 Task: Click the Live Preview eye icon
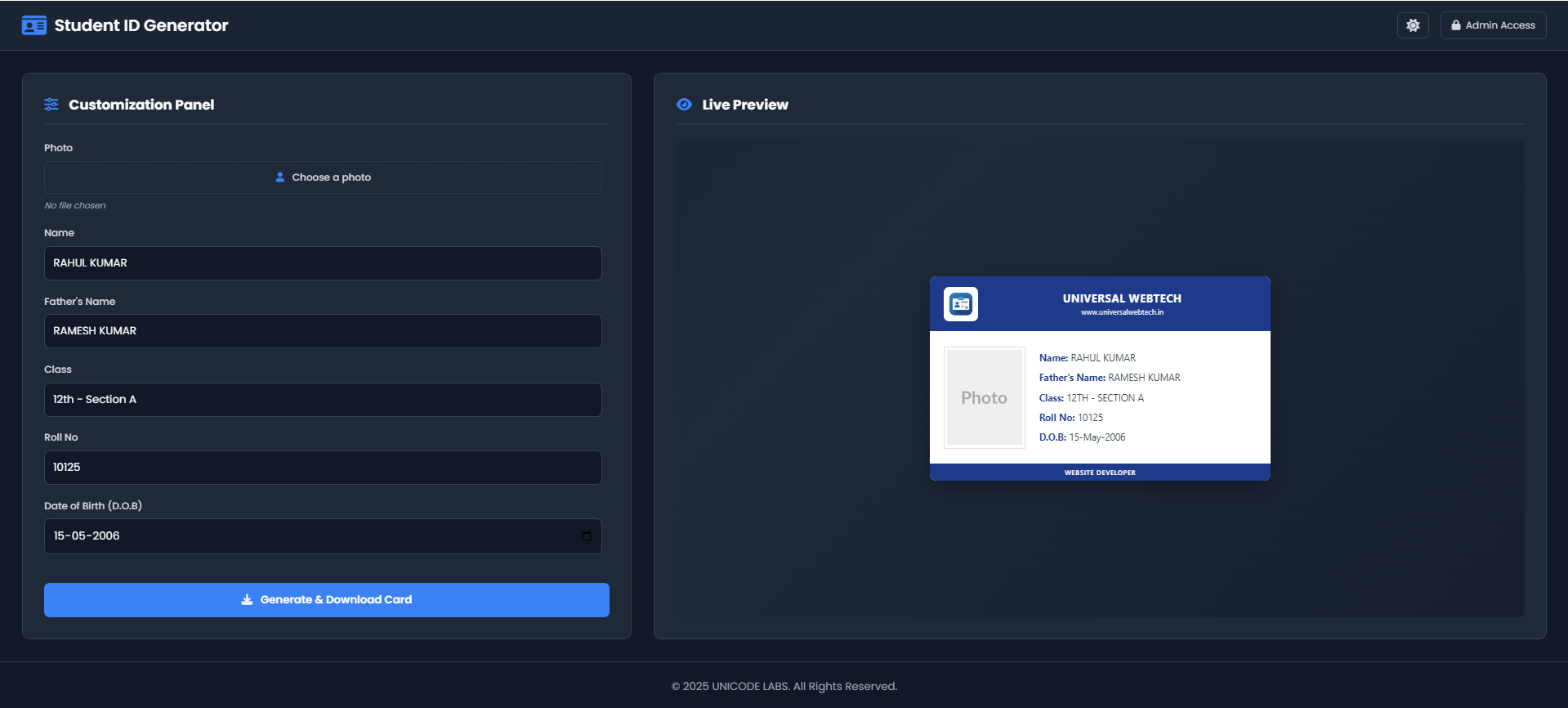point(684,105)
